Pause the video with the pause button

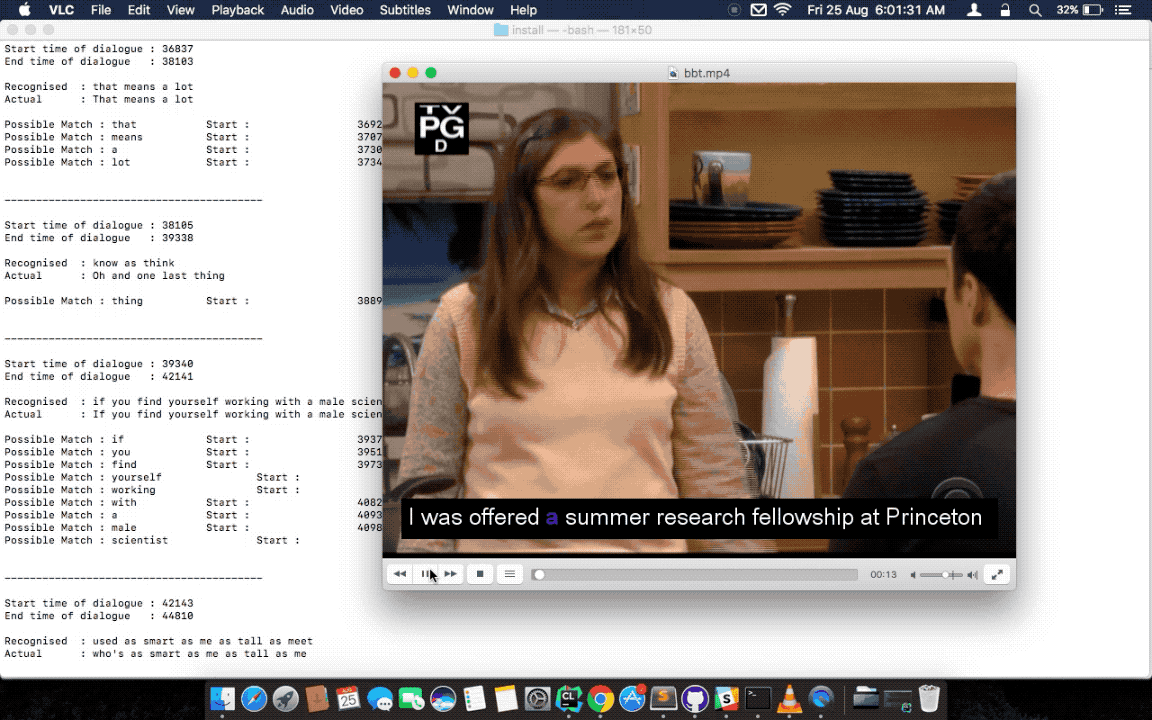click(x=426, y=574)
